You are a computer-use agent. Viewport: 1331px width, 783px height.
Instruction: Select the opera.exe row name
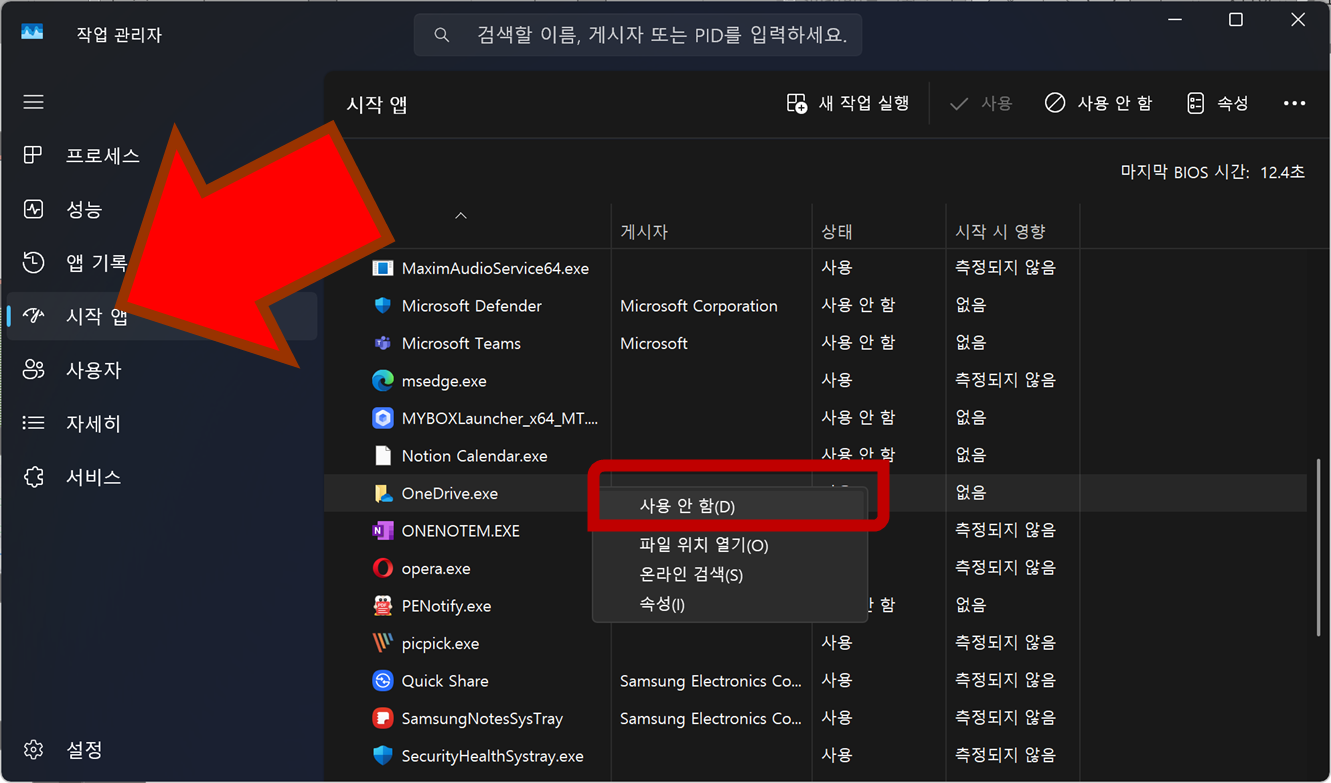pos(436,568)
